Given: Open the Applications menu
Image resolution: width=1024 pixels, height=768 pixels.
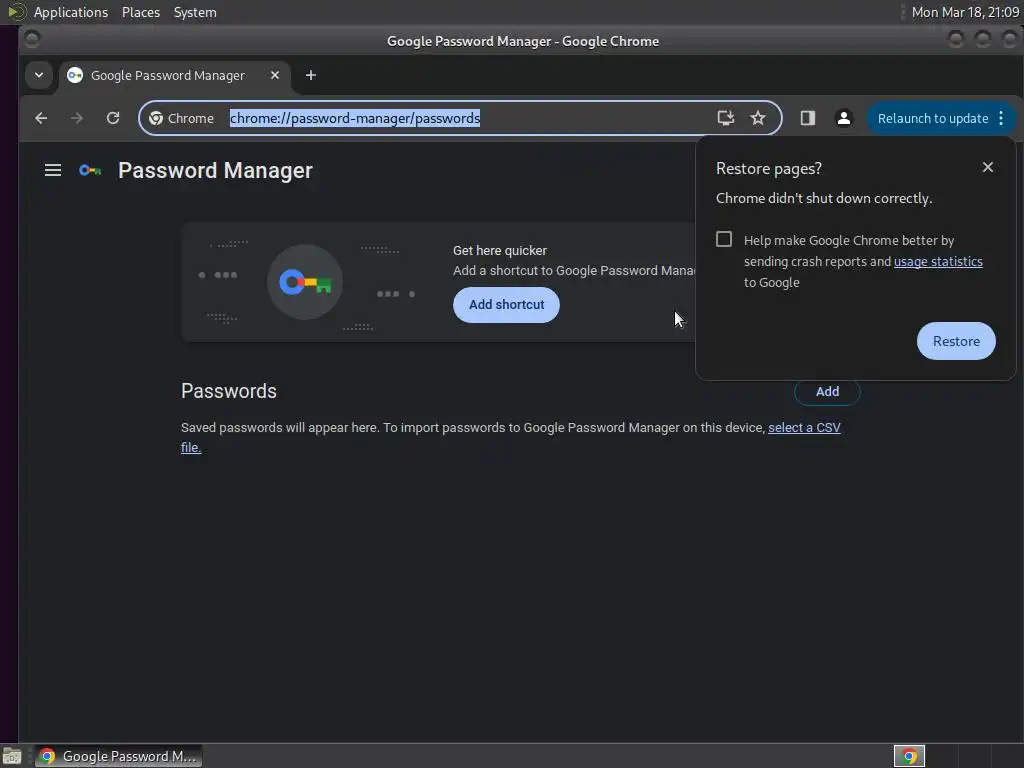Looking at the screenshot, I should (71, 12).
